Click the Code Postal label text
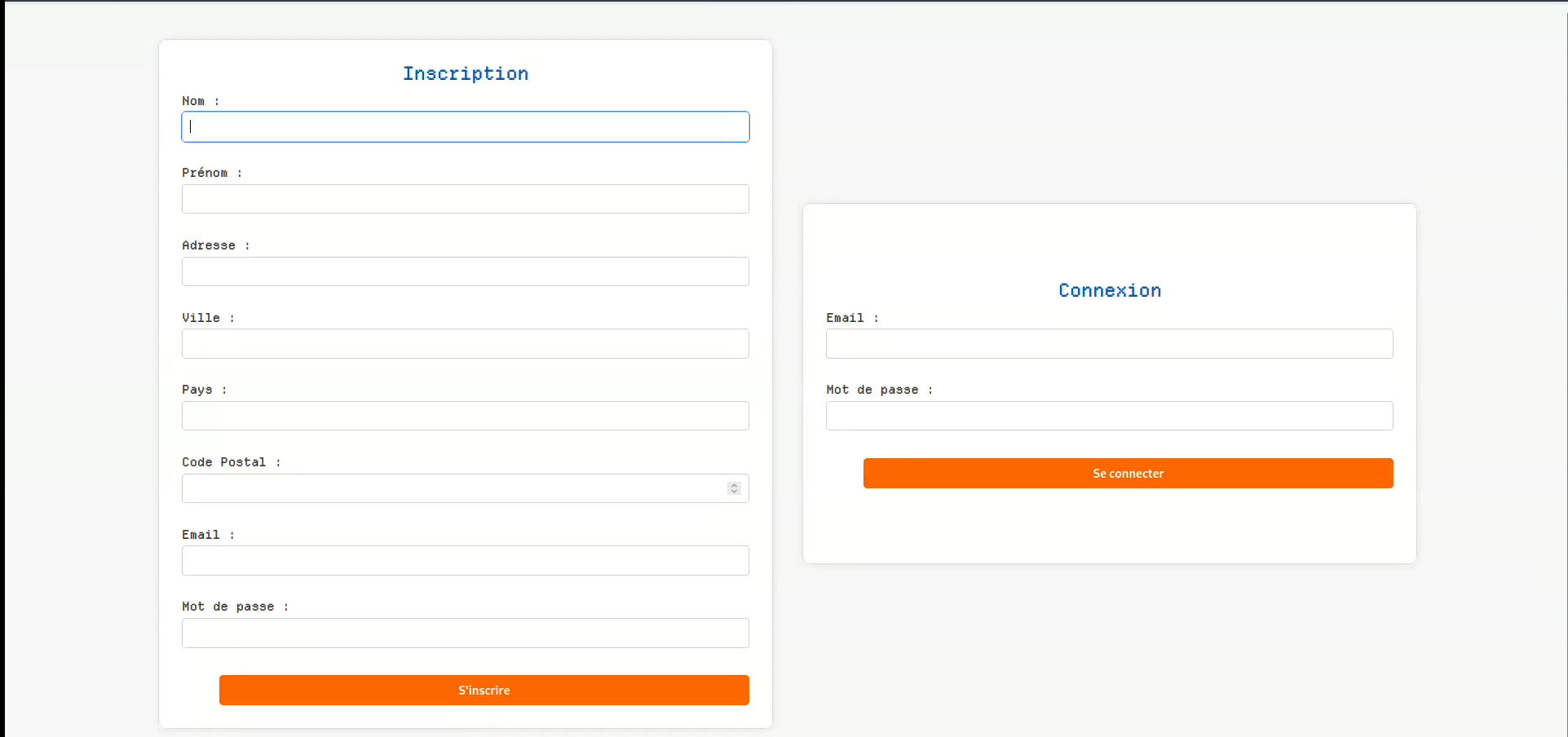This screenshot has width=1568, height=737. pyautogui.click(x=224, y=462)
